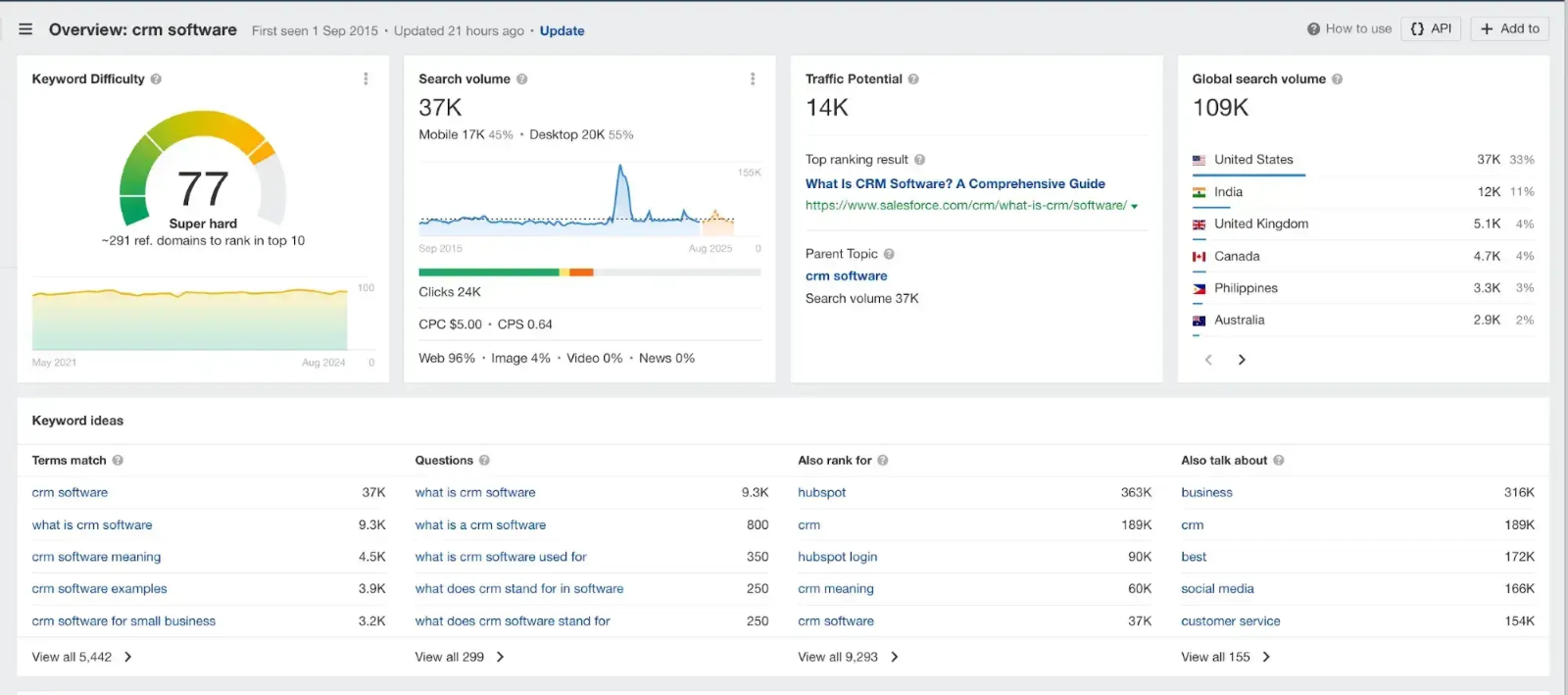
Task: Click the API button
Action: pos(1431,28)
